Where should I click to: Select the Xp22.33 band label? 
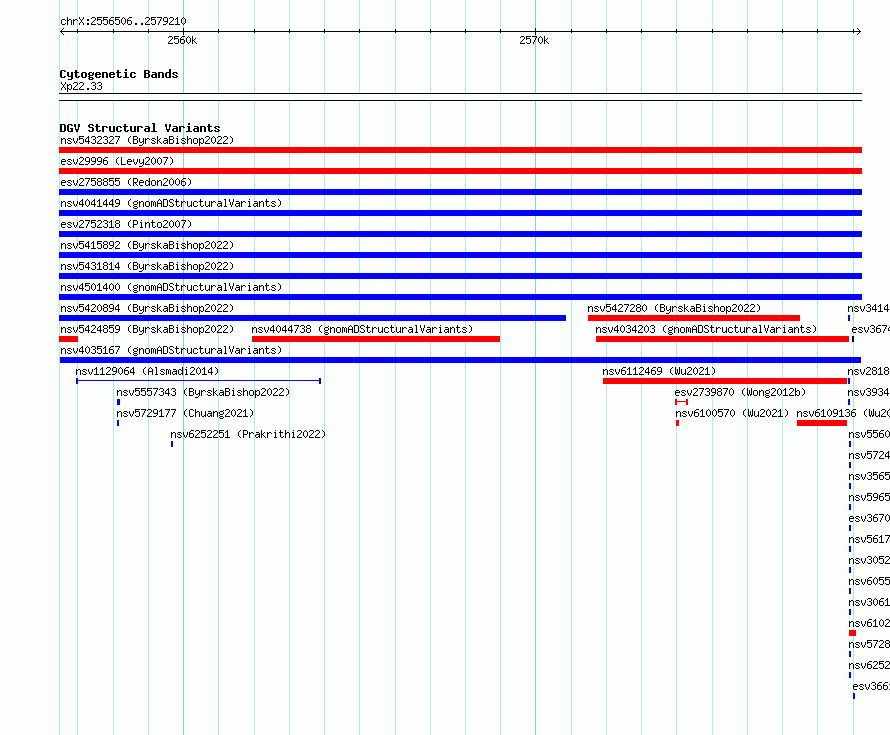81,86
